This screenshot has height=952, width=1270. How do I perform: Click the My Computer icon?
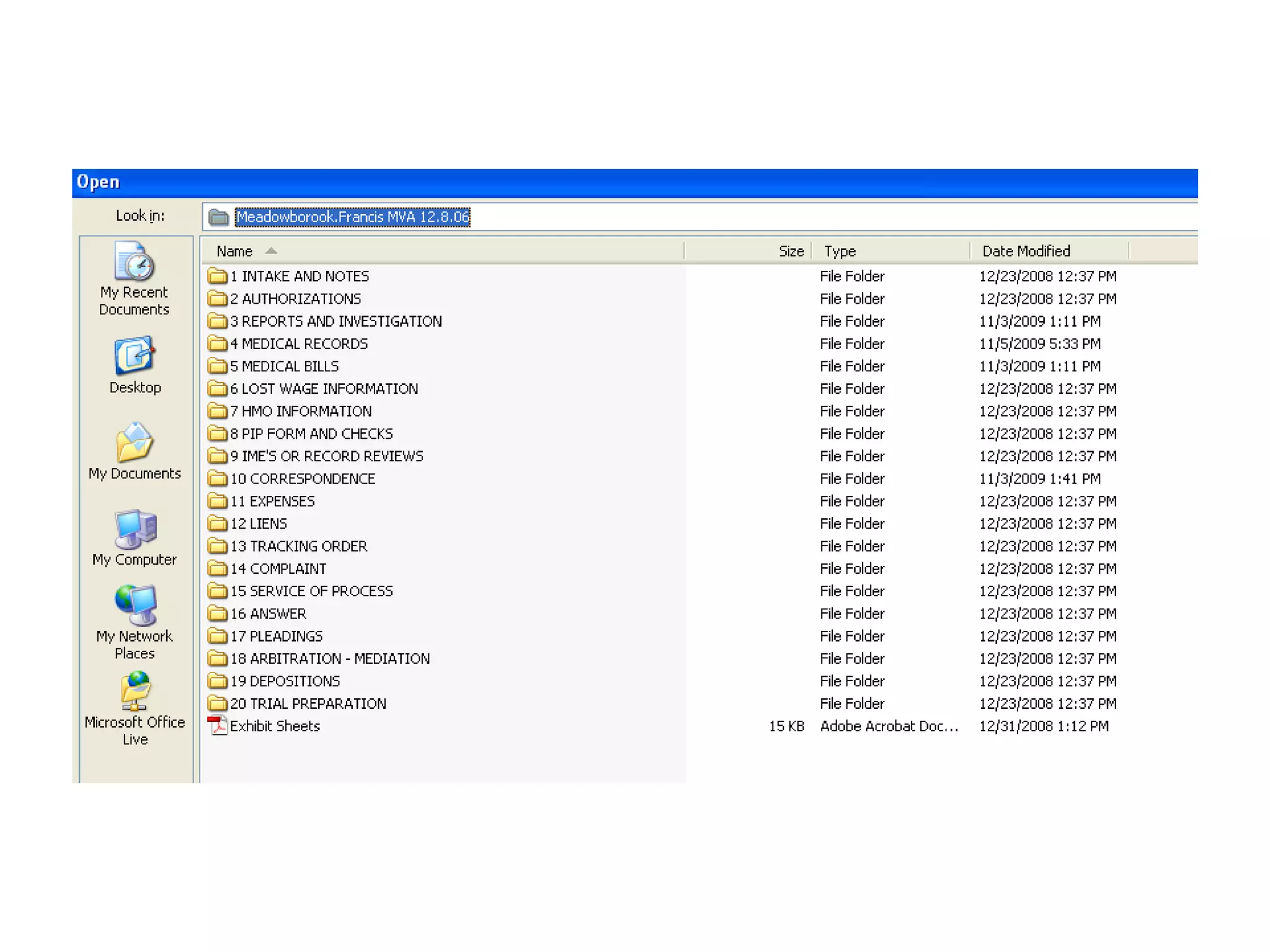(x=134, y=529)
